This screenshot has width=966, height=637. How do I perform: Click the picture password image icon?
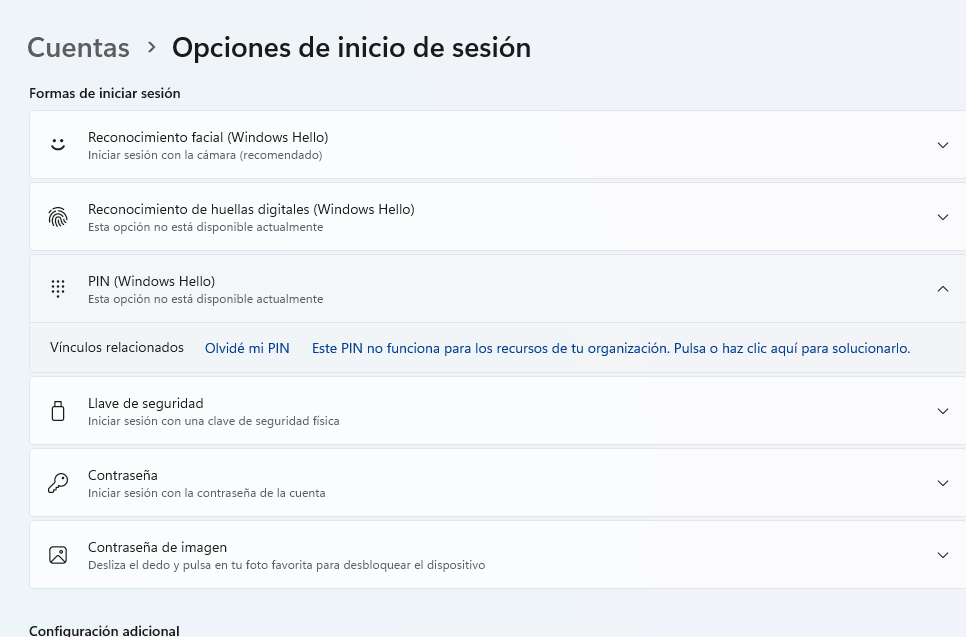(58, 555)
